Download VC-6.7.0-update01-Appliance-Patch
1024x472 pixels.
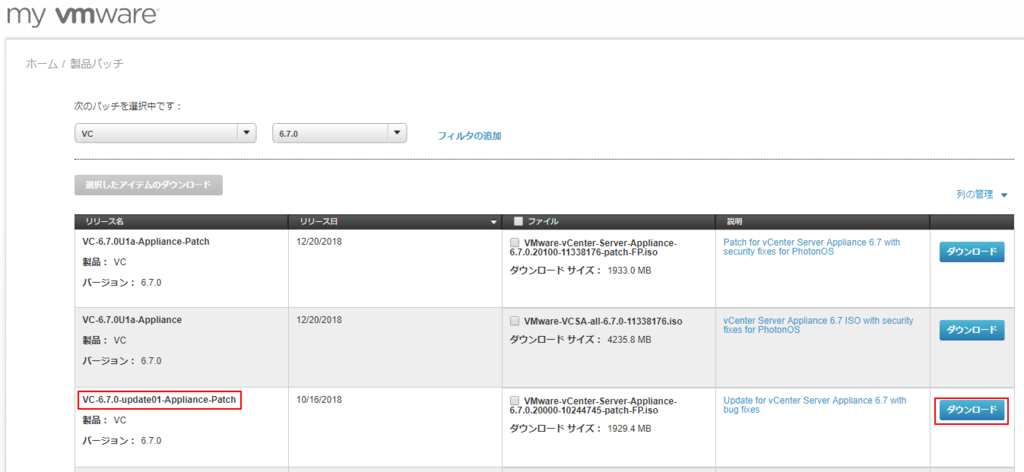972,409
